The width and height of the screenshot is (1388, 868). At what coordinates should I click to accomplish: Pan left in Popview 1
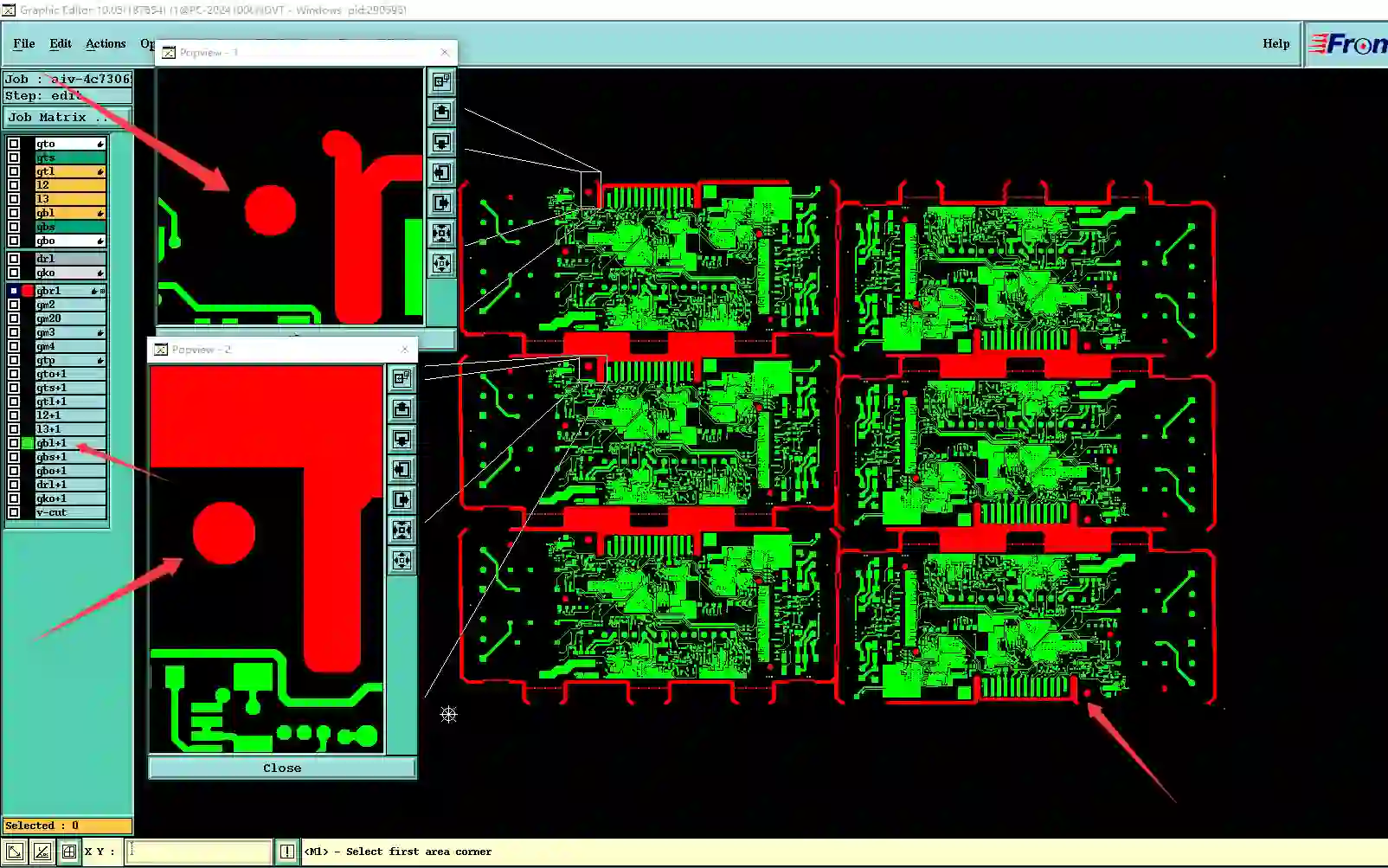pos(441,172)
